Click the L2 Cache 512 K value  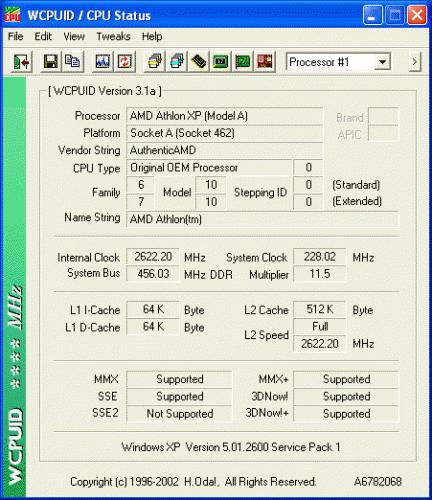point(320,309)
